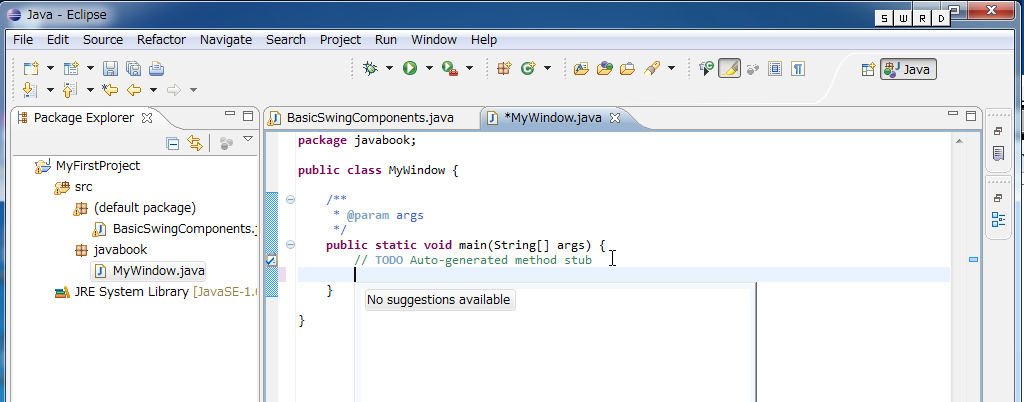
Task: Click the Save disk icon
Action: click(110, 68)
